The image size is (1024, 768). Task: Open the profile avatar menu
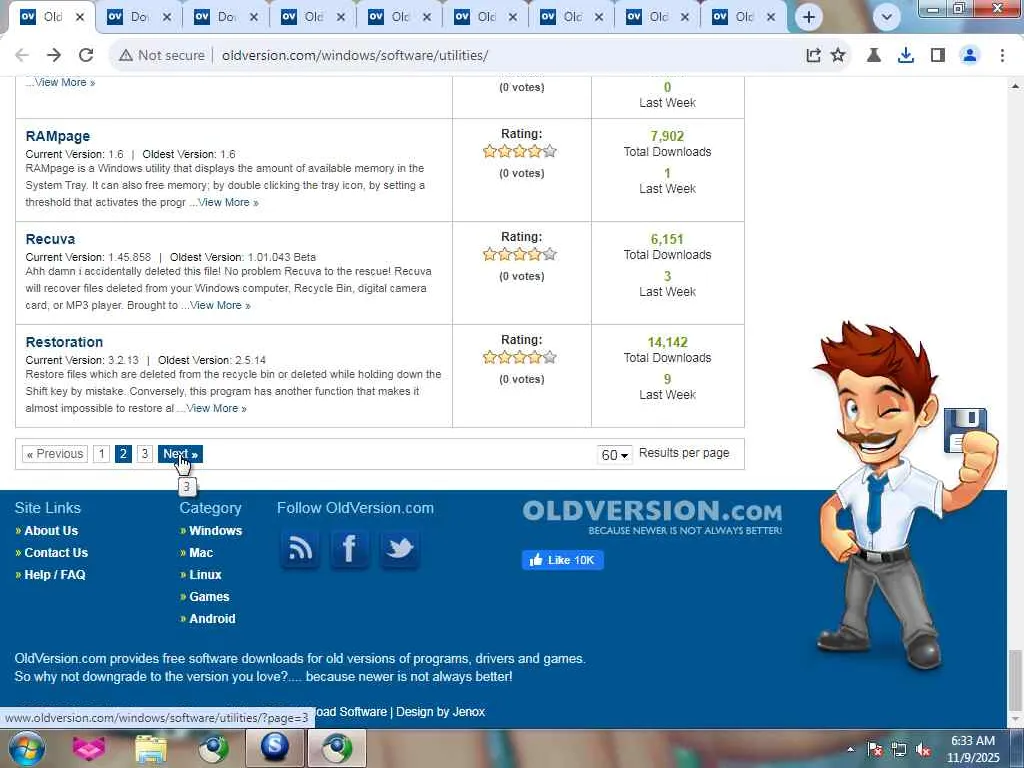tap(970, 56)
